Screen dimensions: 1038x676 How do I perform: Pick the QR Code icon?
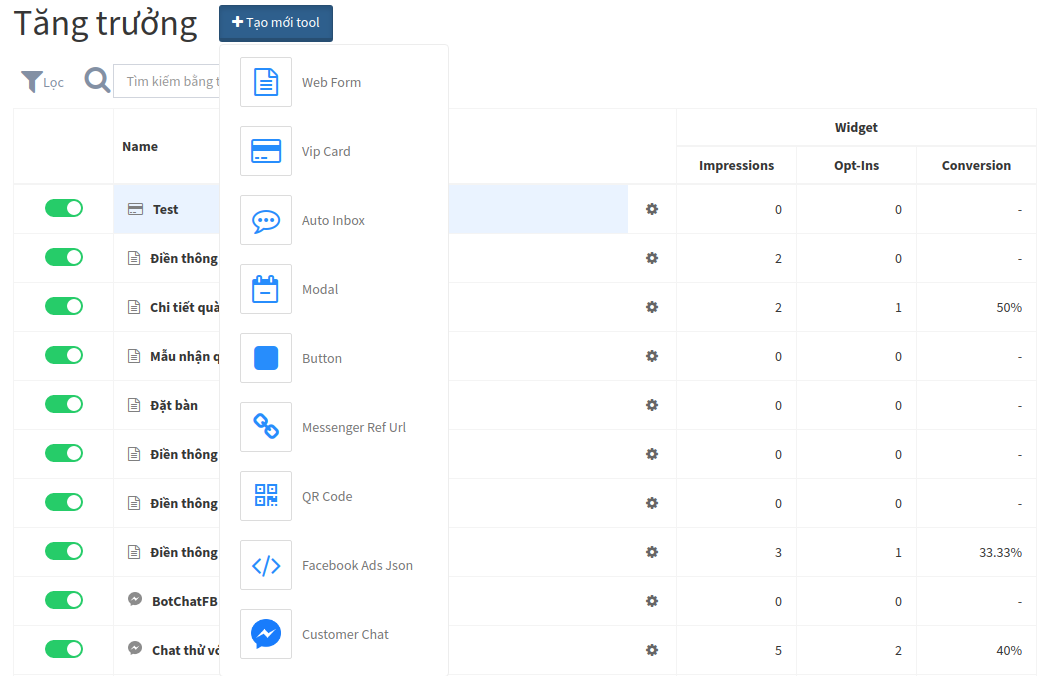click(265, 495)
